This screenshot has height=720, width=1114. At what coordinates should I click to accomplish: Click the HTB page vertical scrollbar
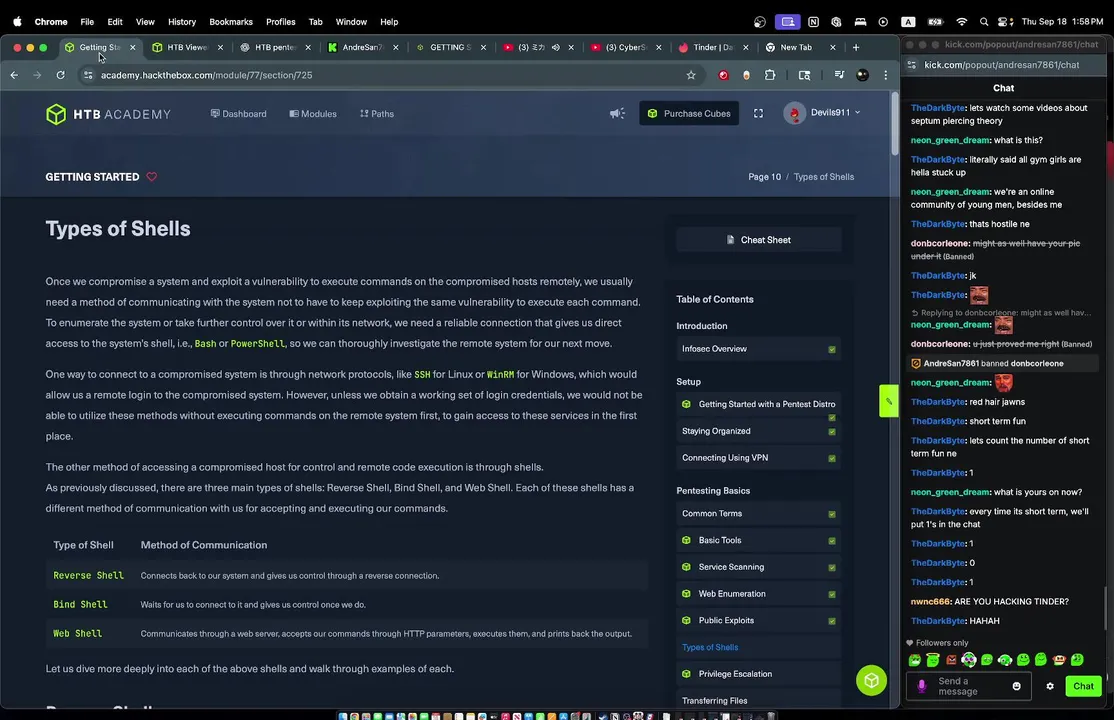click(x=894, y=124)
